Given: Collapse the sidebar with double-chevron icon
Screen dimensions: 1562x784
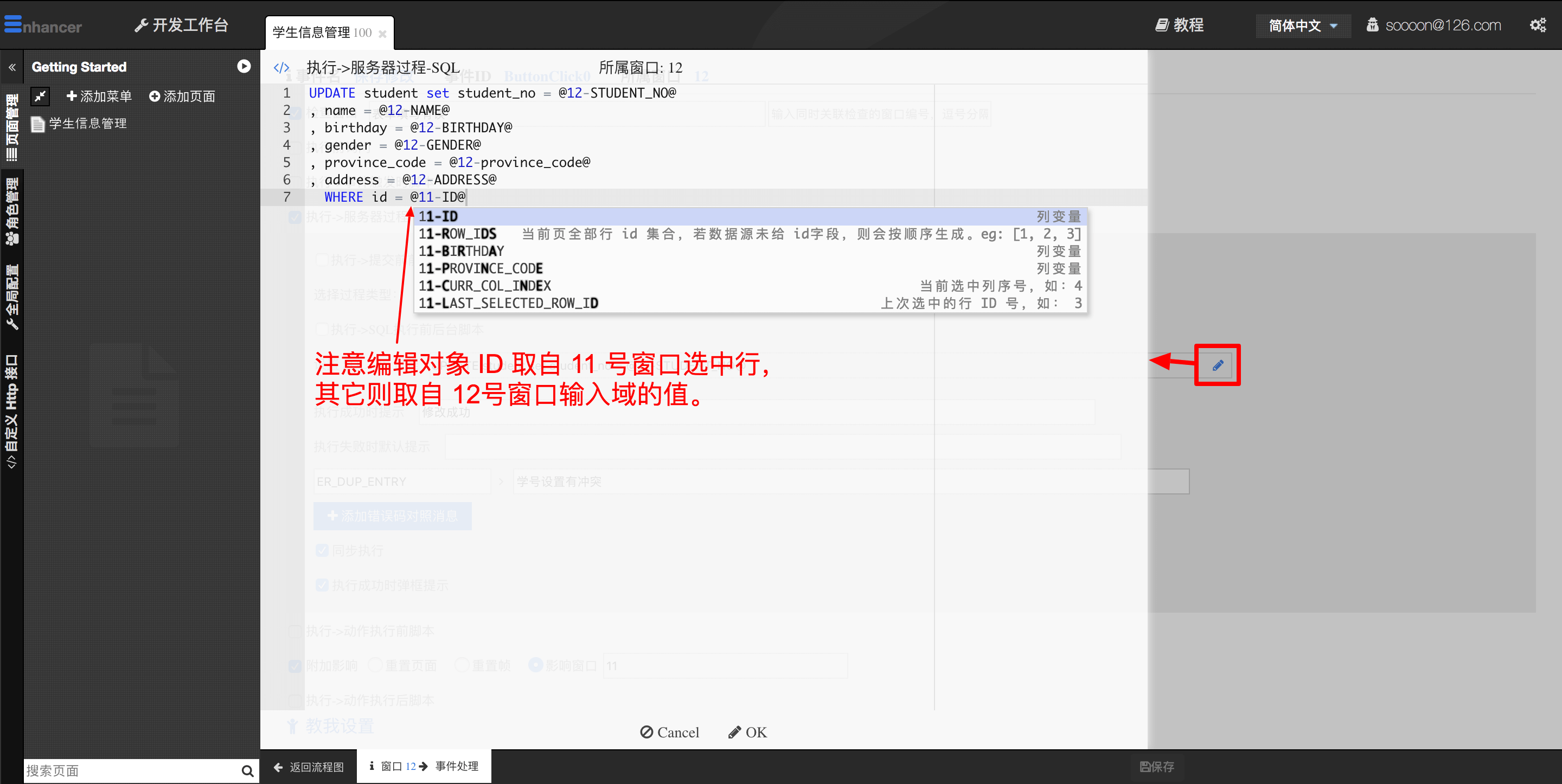Looking at the screenshot, I should (12, 67).
